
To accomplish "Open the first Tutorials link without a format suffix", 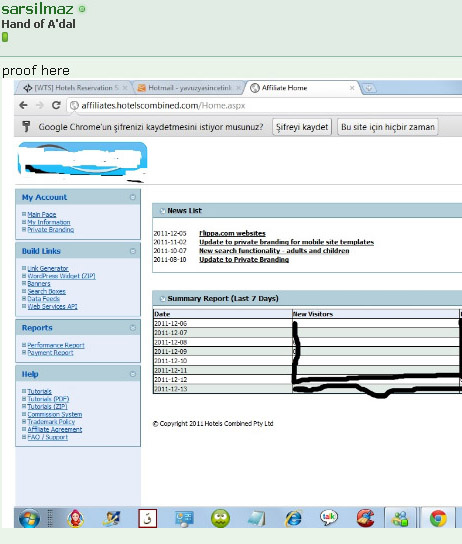I will (x=40, y=391).
